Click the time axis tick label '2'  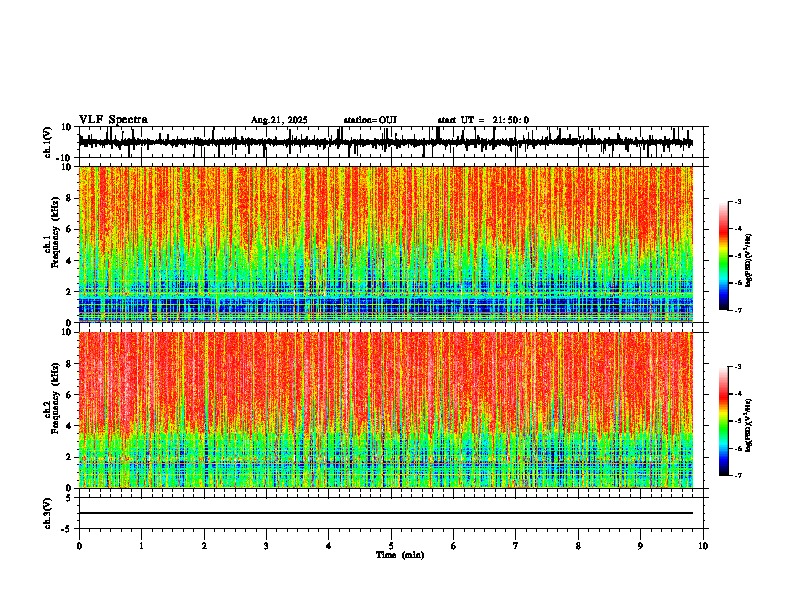click(204, 546)
